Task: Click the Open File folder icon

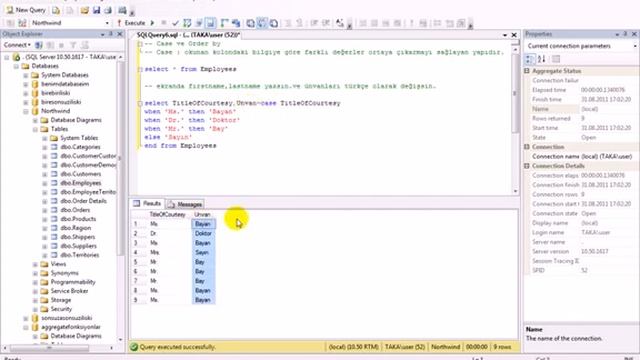Action: (x=84, y=10)
